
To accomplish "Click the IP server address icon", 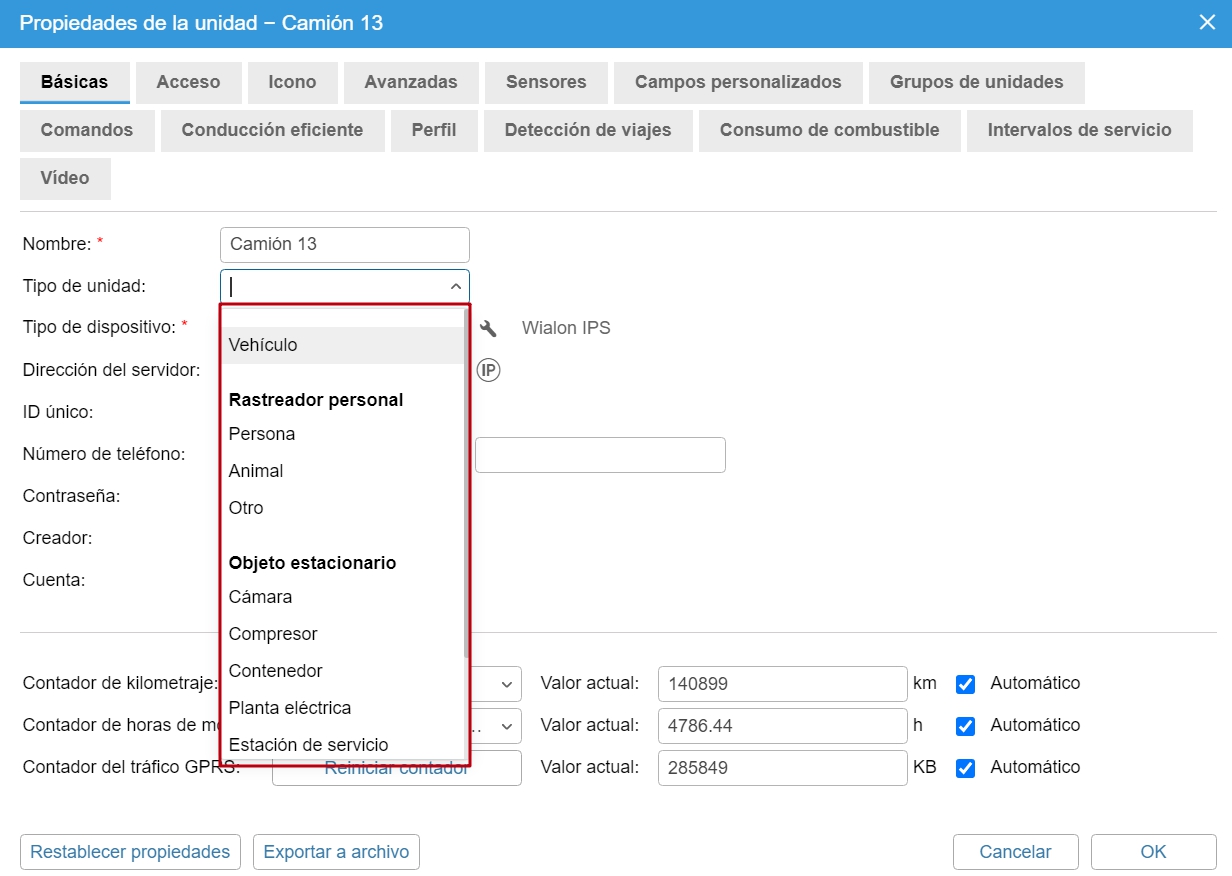I will click(x=488, y=370).
